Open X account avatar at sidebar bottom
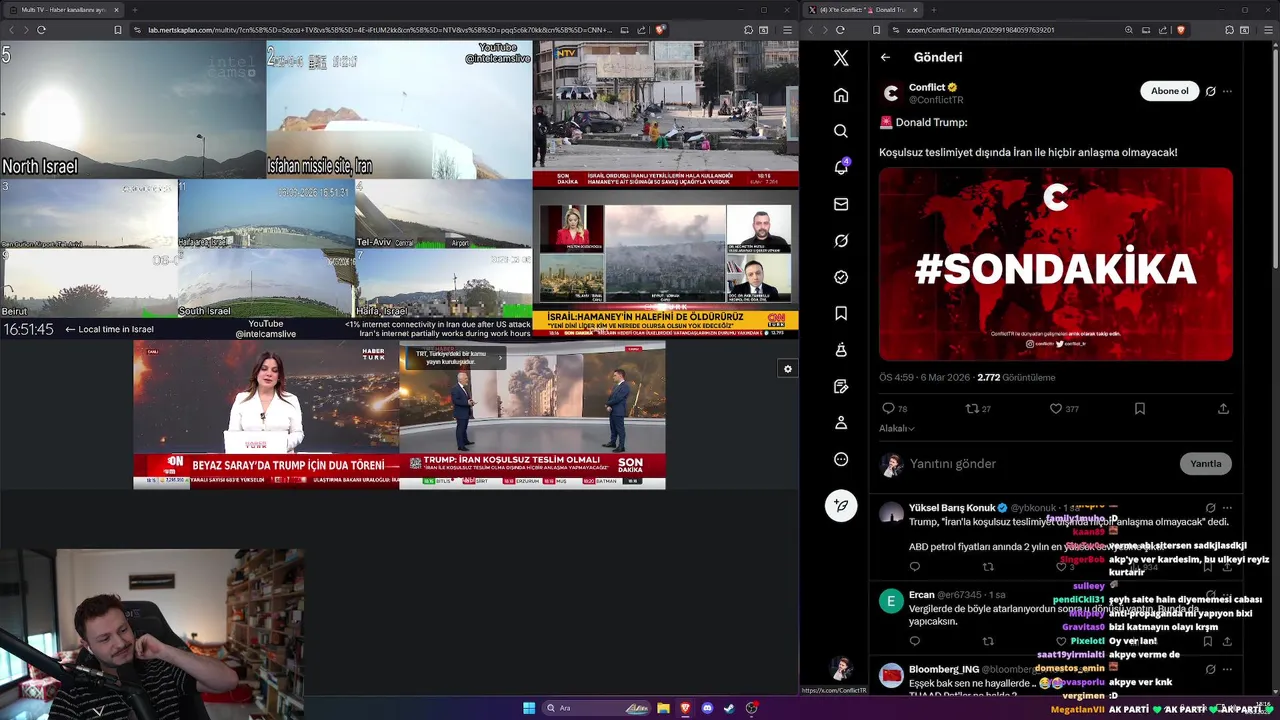1280x720 pixels. click(841, 667)
